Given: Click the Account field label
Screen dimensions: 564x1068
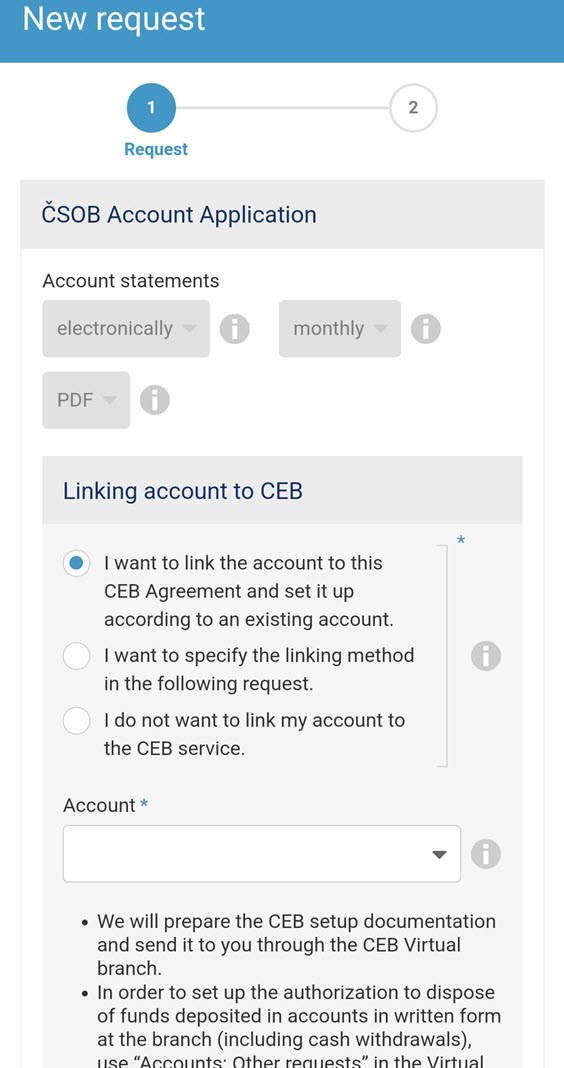Looking at the screenshot, I should (99, 805).
